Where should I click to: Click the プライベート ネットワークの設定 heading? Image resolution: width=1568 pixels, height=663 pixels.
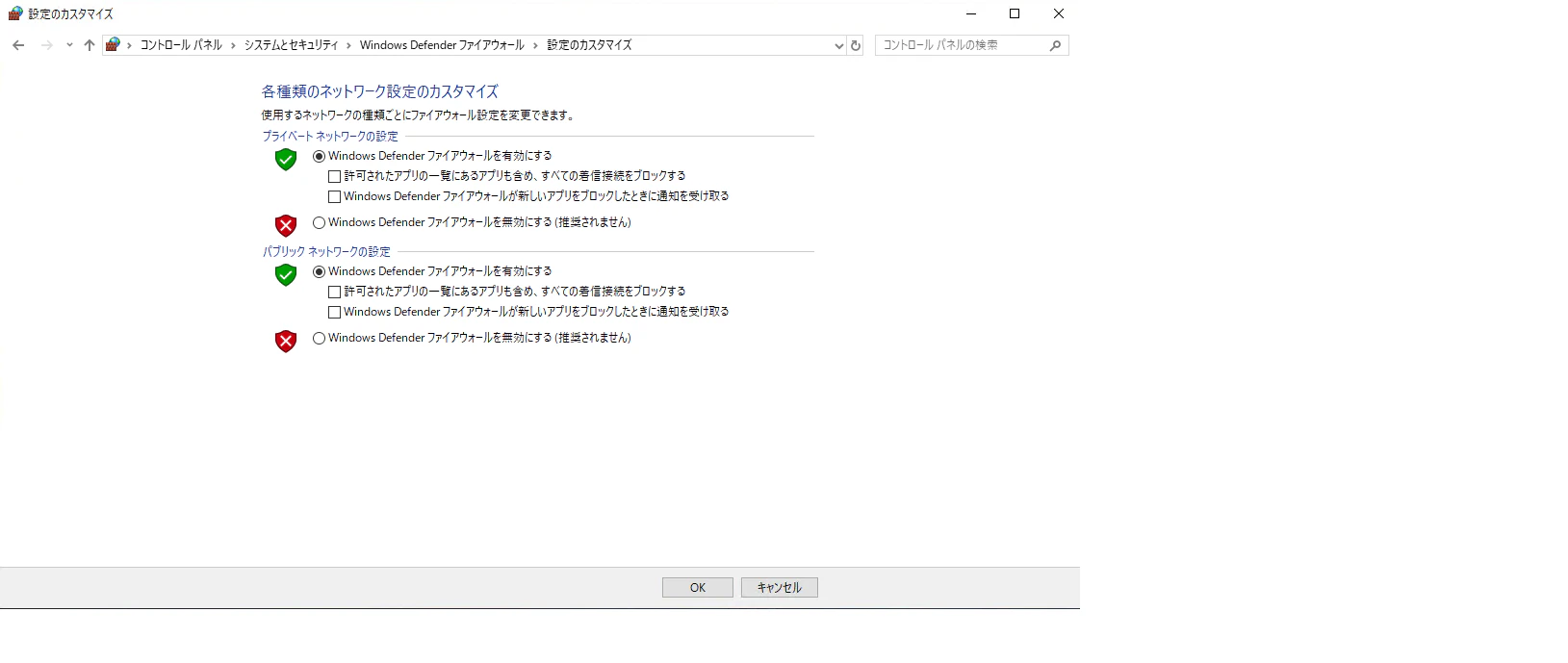coord(330,137)
